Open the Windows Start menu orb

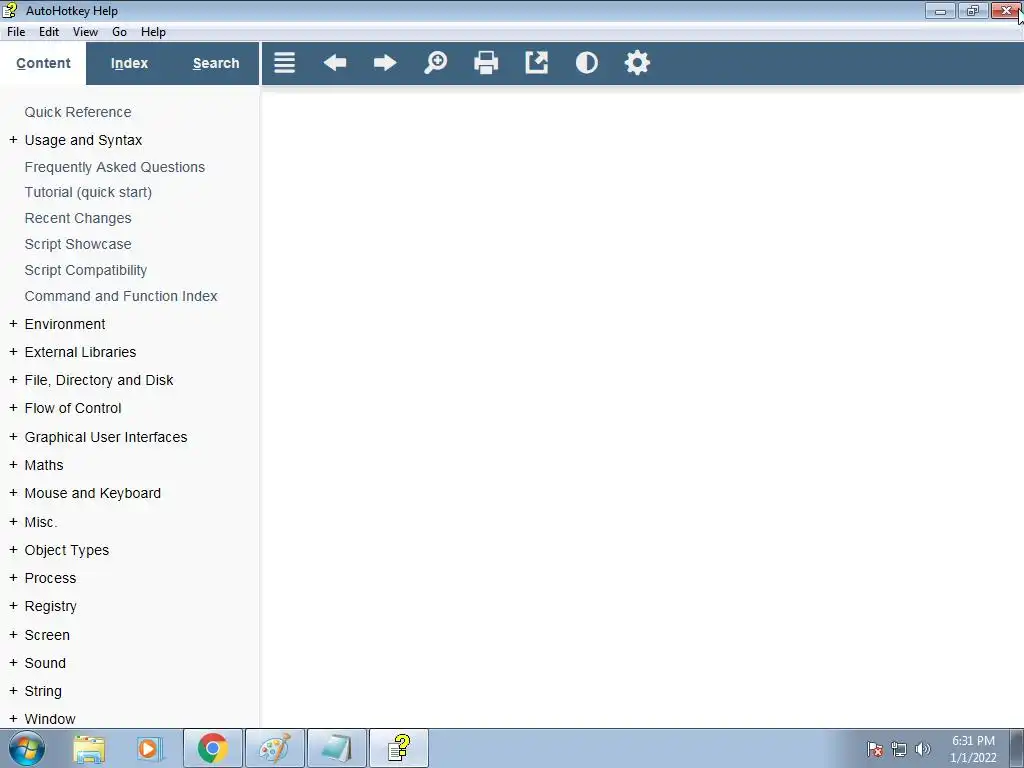(x=27, y=748)
